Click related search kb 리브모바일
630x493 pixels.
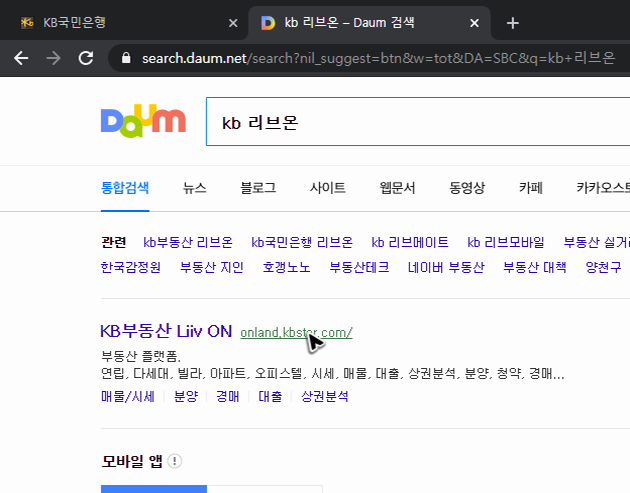pyautogui.click(x=506, y=242)
